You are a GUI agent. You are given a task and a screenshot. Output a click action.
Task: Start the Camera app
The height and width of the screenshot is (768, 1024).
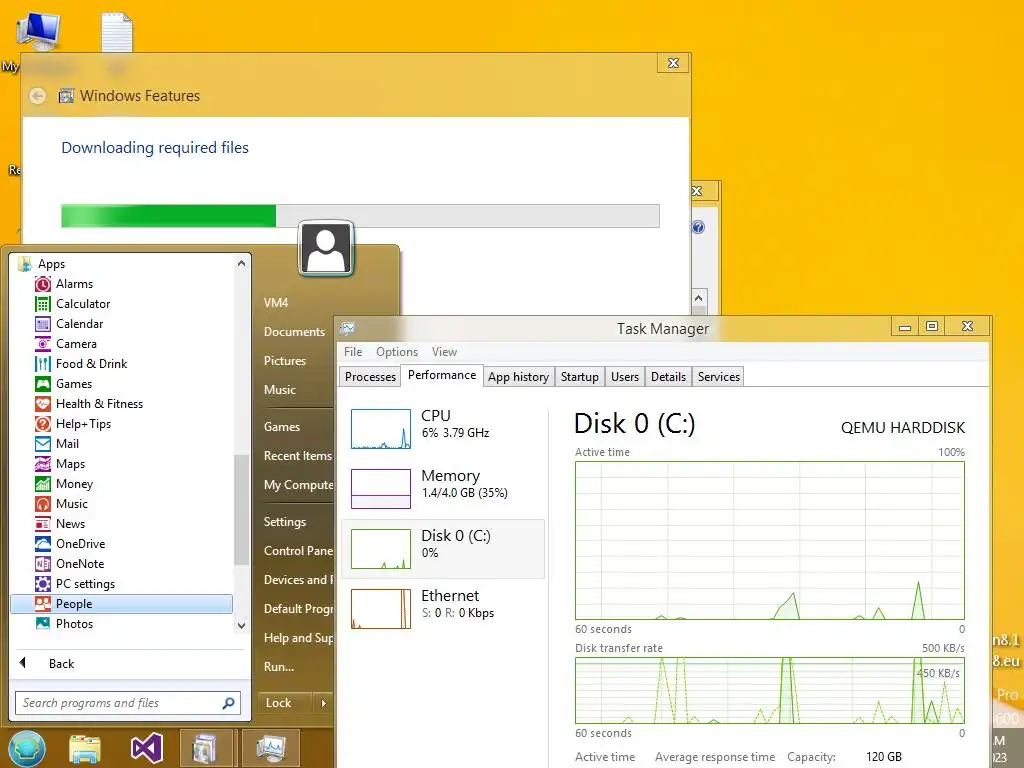pyautogui.click(x=42, y=344)
